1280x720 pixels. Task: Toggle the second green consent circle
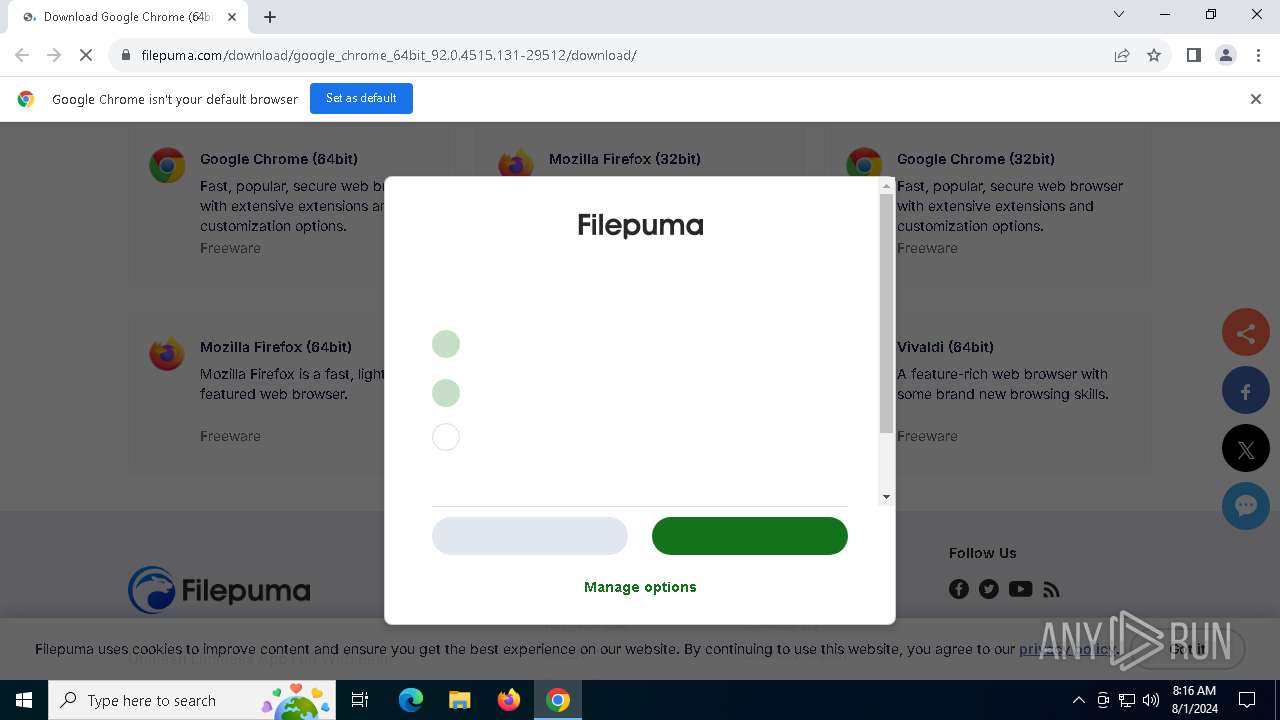[446, 393]
